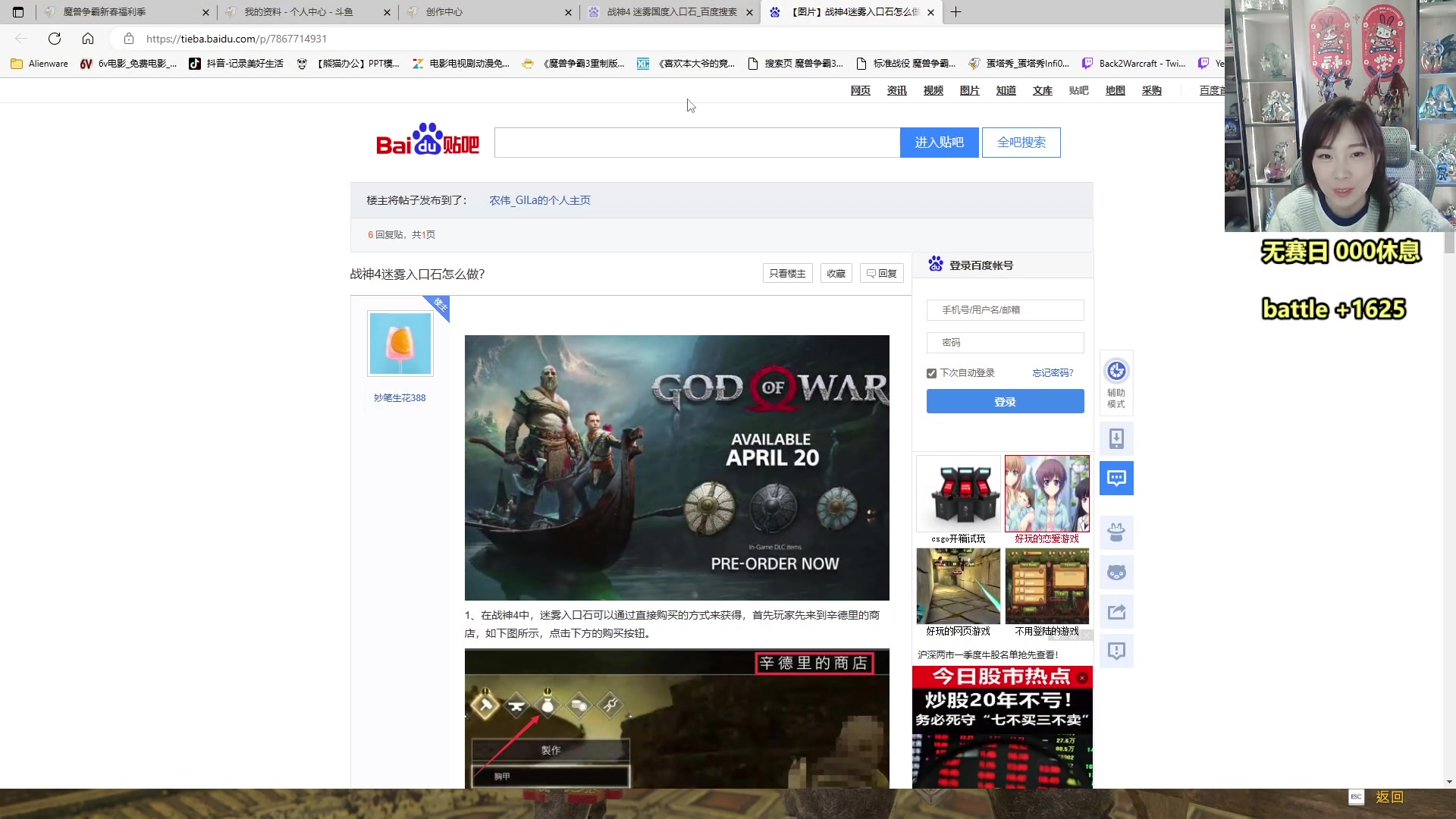1456x819 pixels.
Task: Open the csgo开箱试玩 ad thumbnail
Action: click(x=959, y=494)
